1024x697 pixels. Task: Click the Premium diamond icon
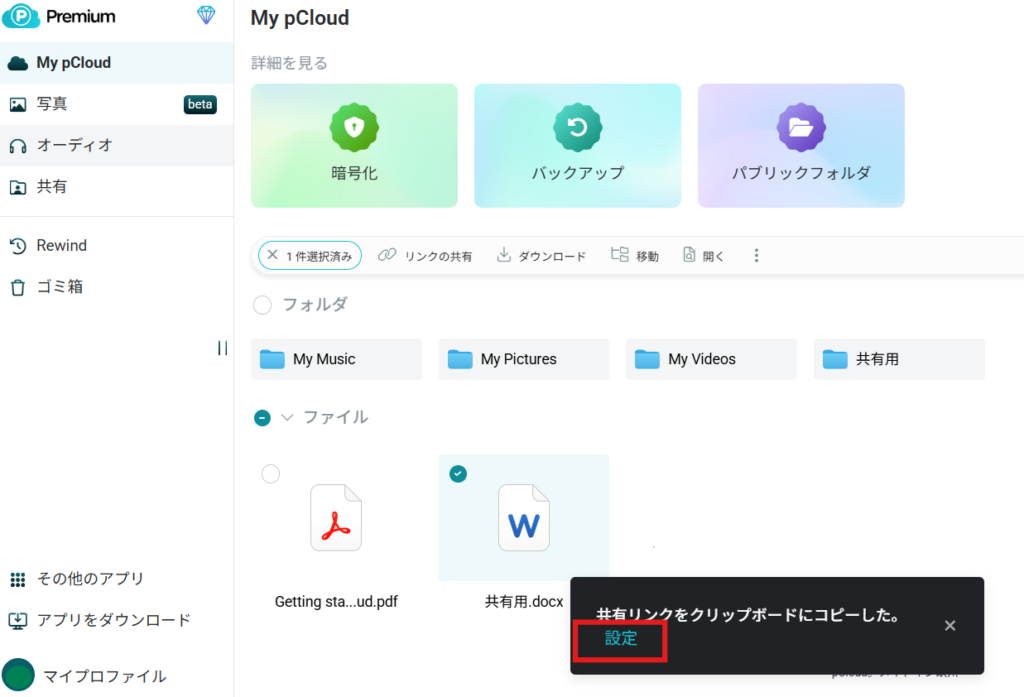point(206,15)
